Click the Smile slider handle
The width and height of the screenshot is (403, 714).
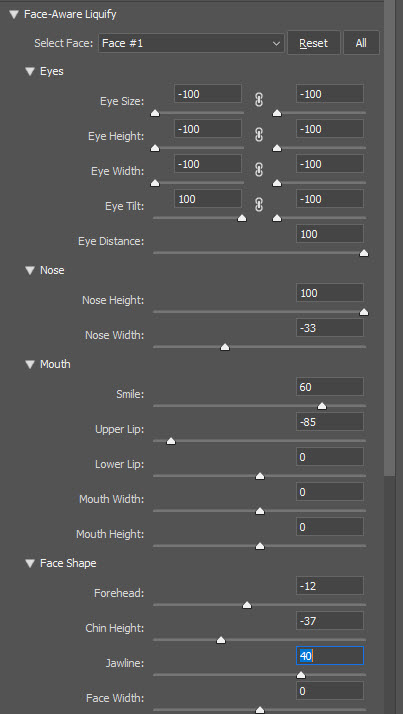pos(322,406)
